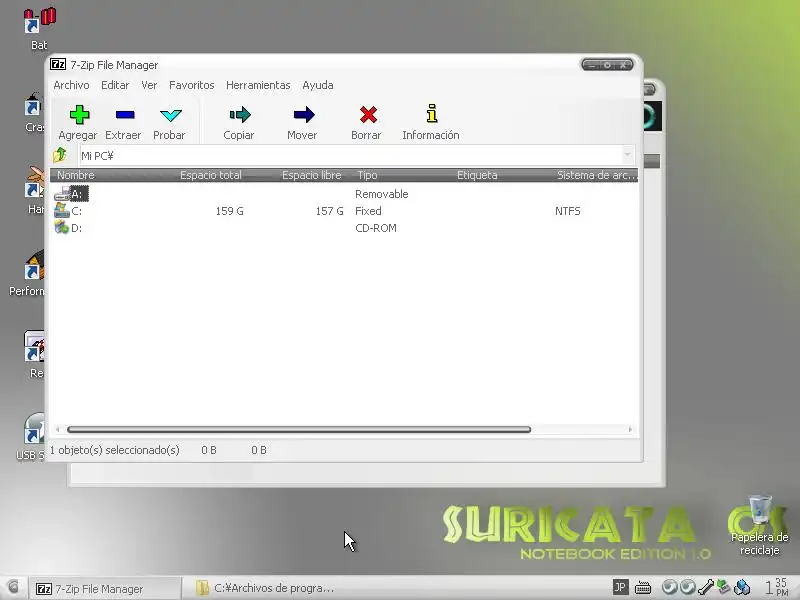Open the Ayuda menu
The image size is (800, 600).
coord(318,85)
